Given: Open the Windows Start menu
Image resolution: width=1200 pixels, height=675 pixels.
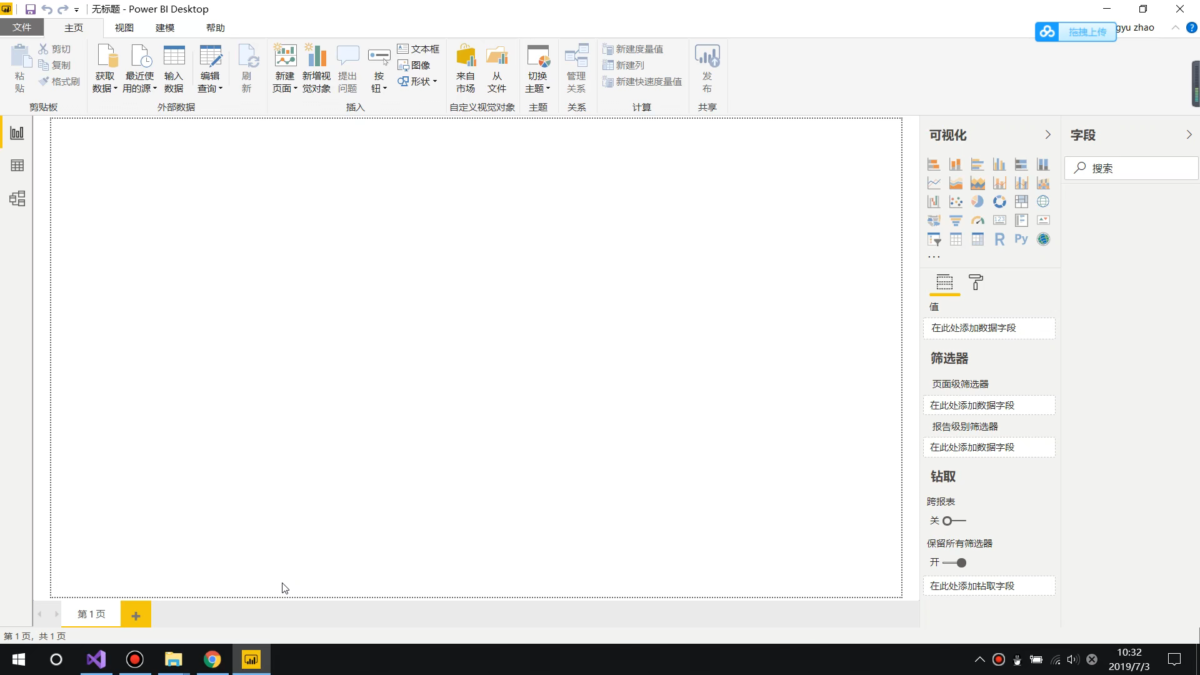Looking at the screenshot, I should [x=18, y=659].
